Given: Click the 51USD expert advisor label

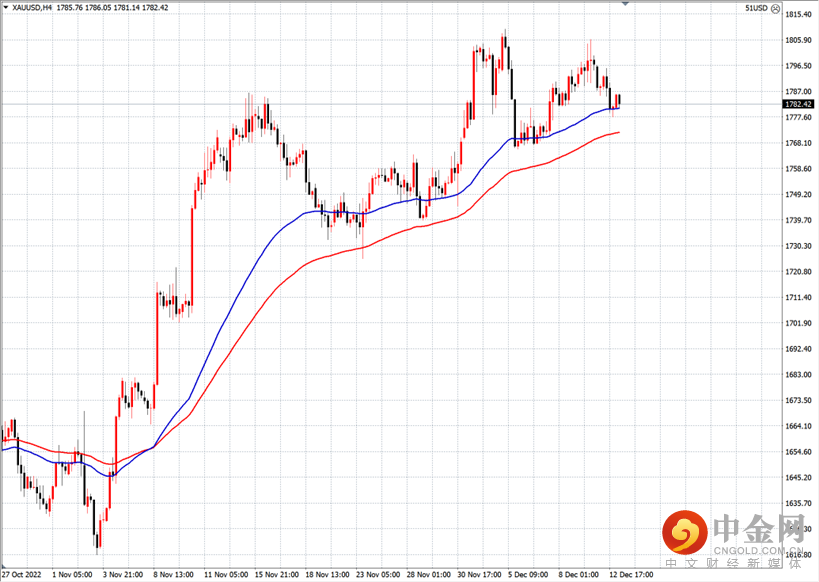Looking at the screenshot, I should 755,8.
